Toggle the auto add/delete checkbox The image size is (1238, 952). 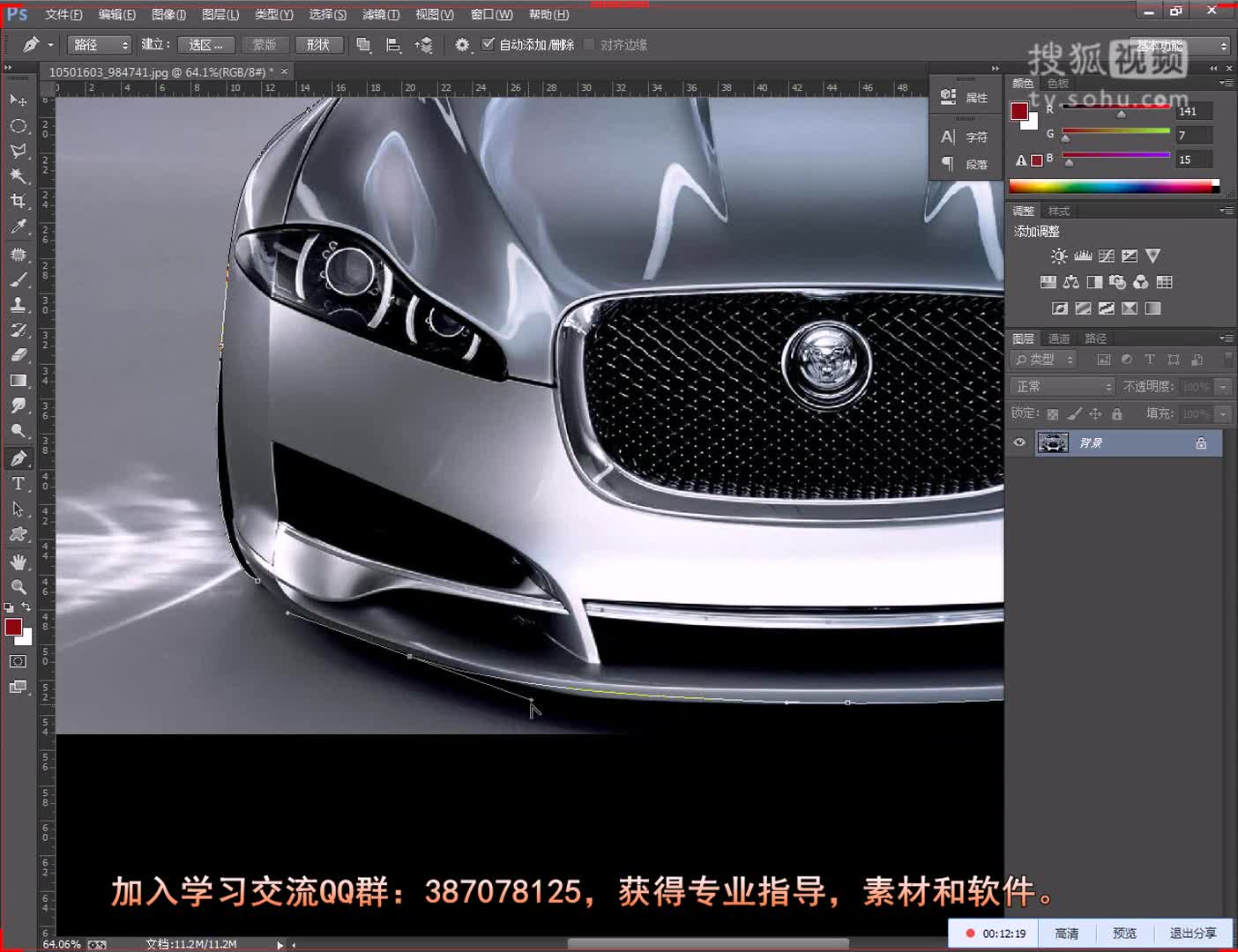tap(488, 44)
